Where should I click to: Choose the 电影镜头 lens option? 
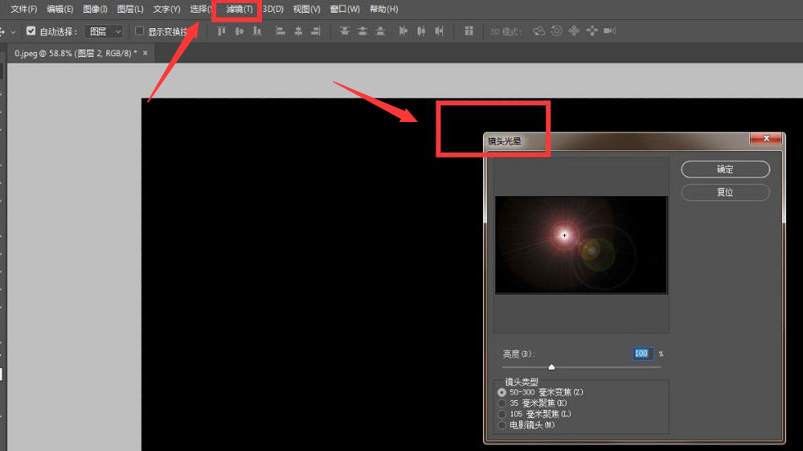tap(502, 425)
